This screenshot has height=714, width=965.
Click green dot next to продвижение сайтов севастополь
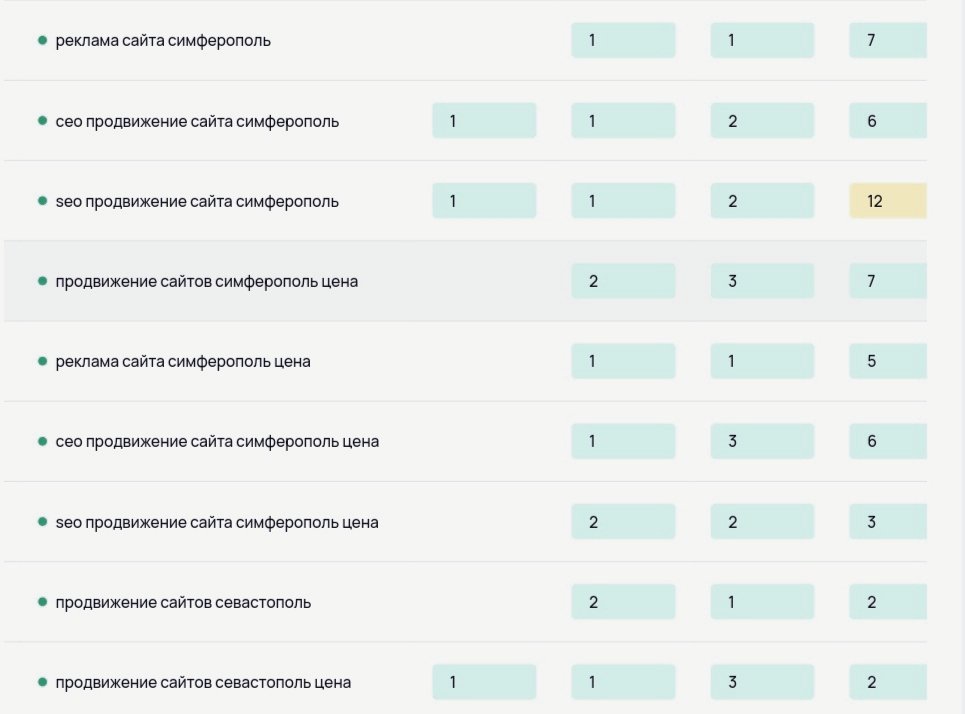pyautogui.click(x=42, y=602)
